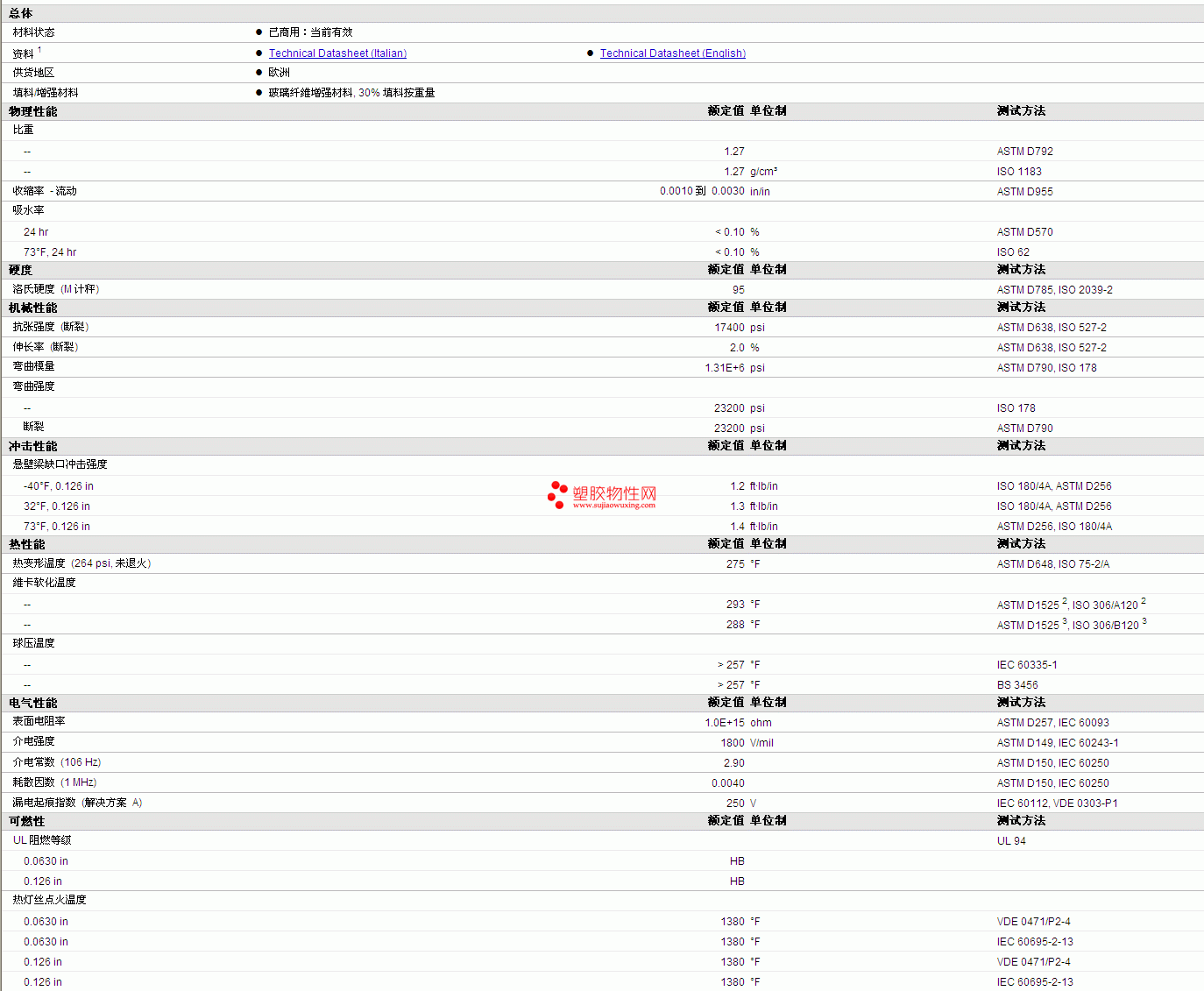Click ISO 1183 test method
This screenshot has width=1204, height=991.
[x=1019, y=172]
